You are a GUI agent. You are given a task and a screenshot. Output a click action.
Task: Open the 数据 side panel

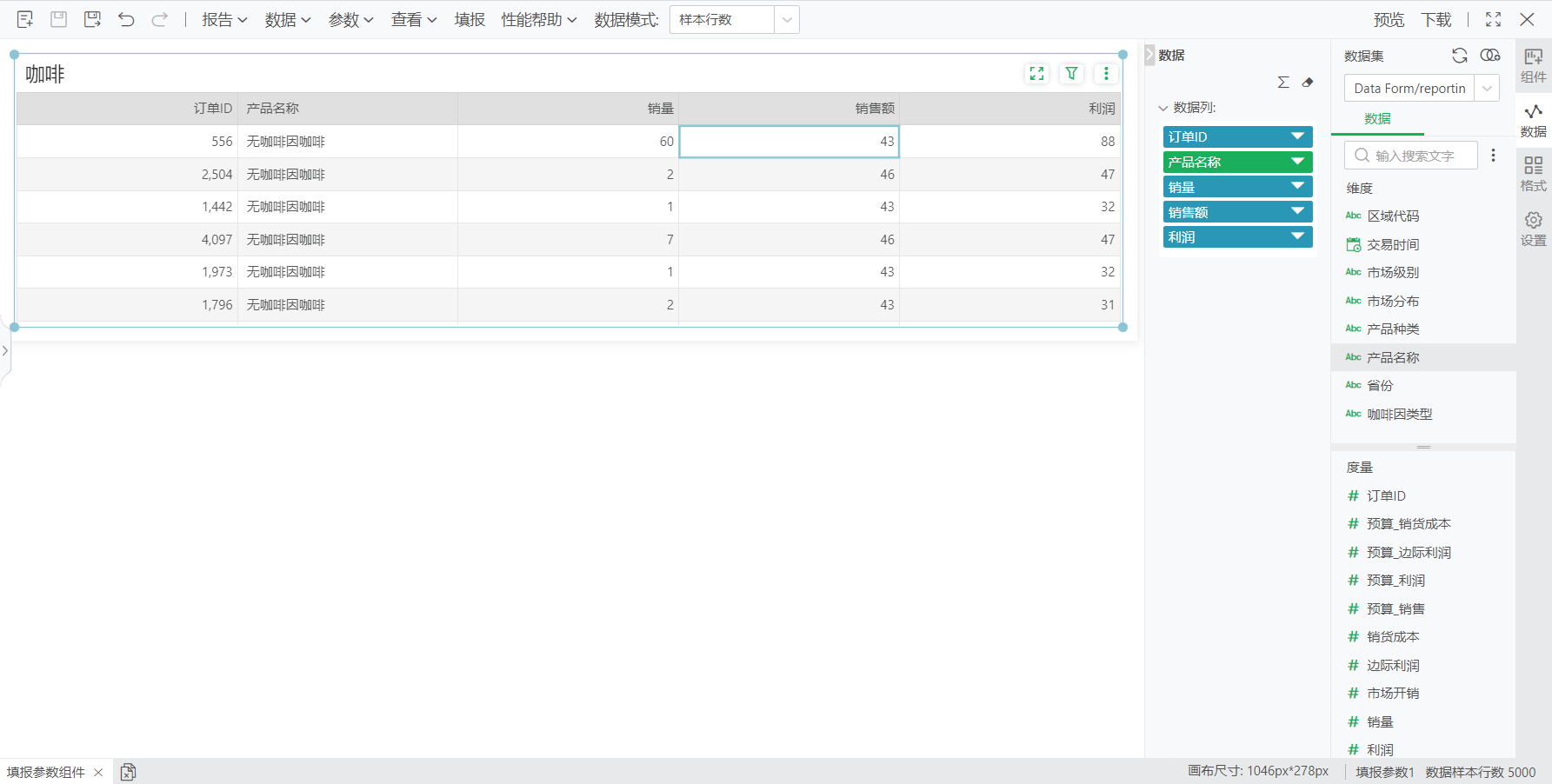click(x=1534, y=120)
